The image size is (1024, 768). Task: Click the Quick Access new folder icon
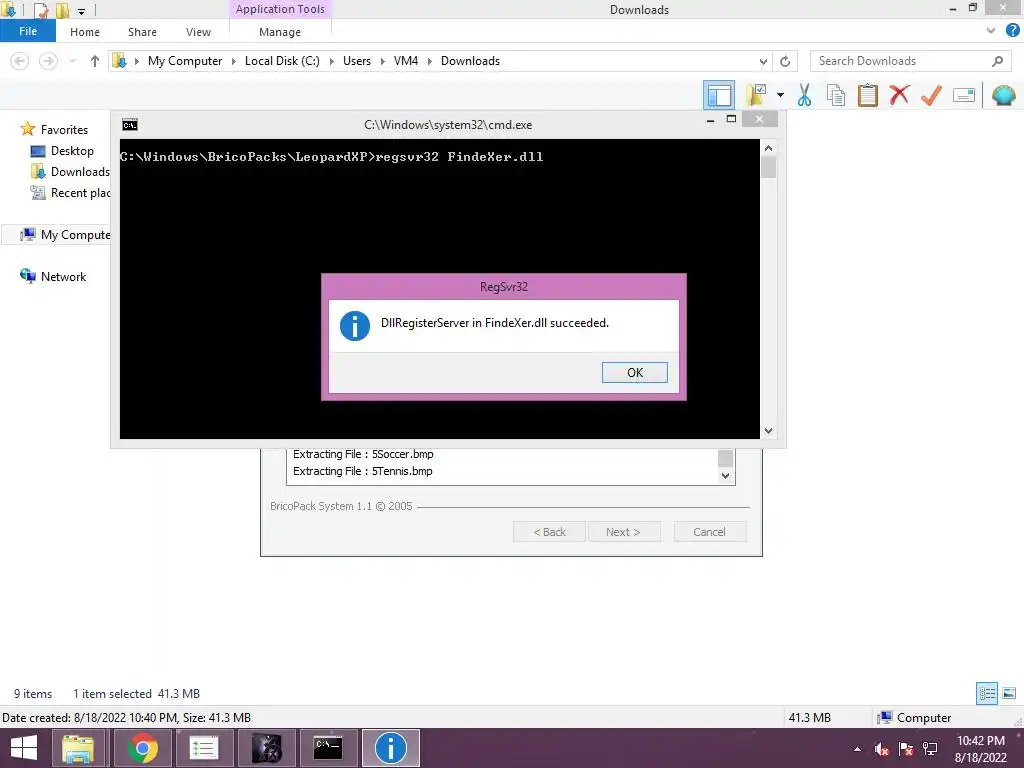coord(63,10)
